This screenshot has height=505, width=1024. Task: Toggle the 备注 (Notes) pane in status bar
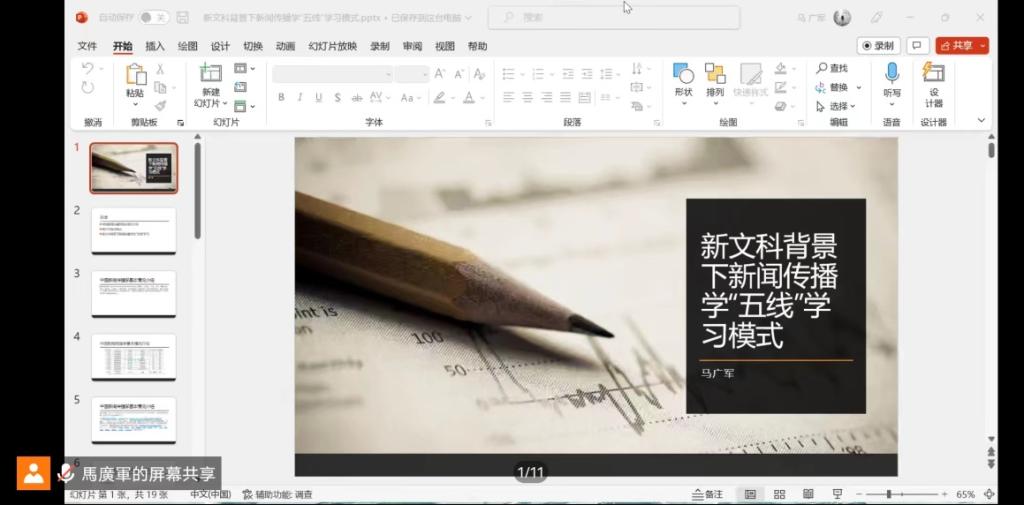coord(707,494)
